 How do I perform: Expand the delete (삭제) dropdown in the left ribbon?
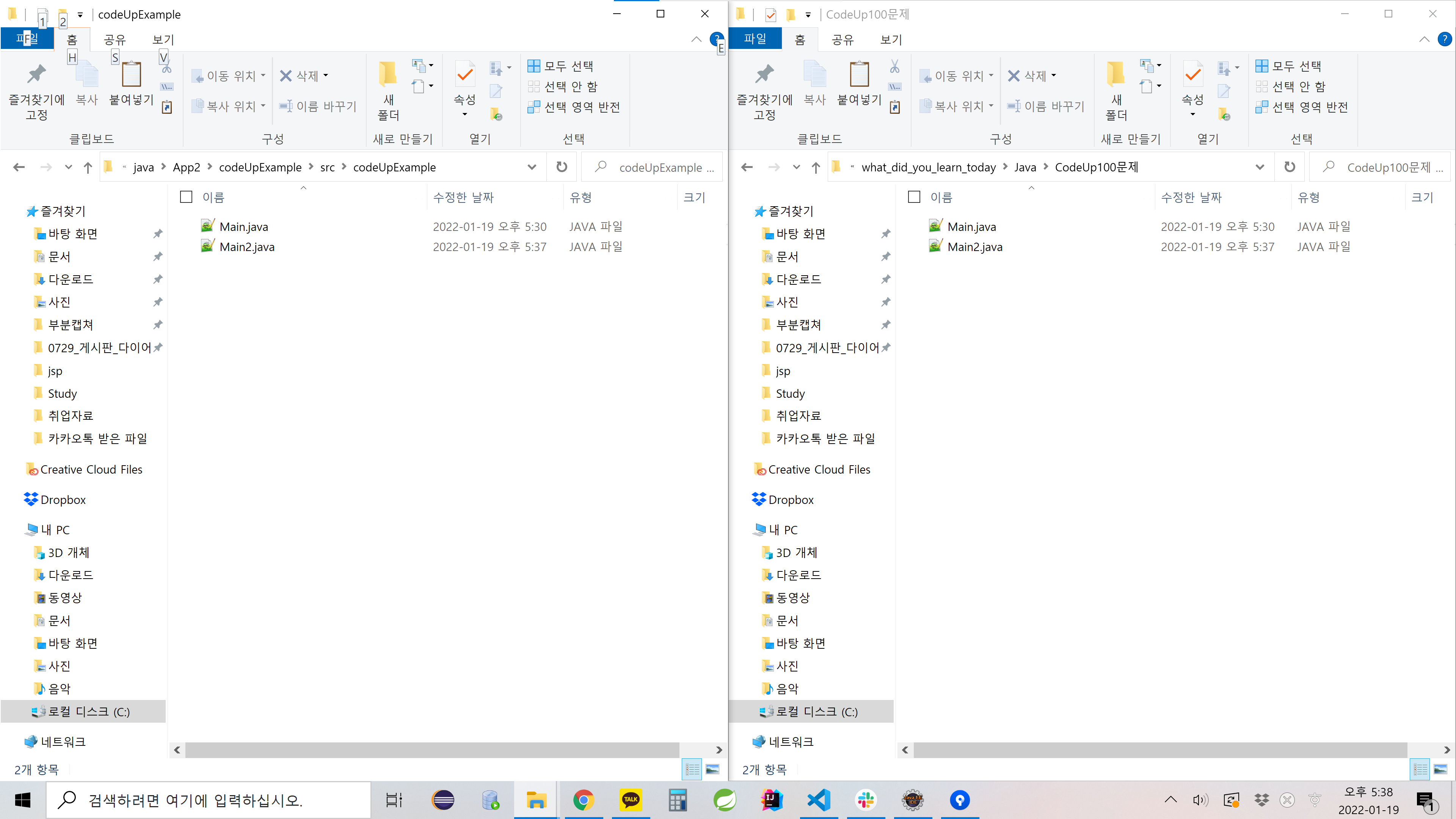(326, 76)
